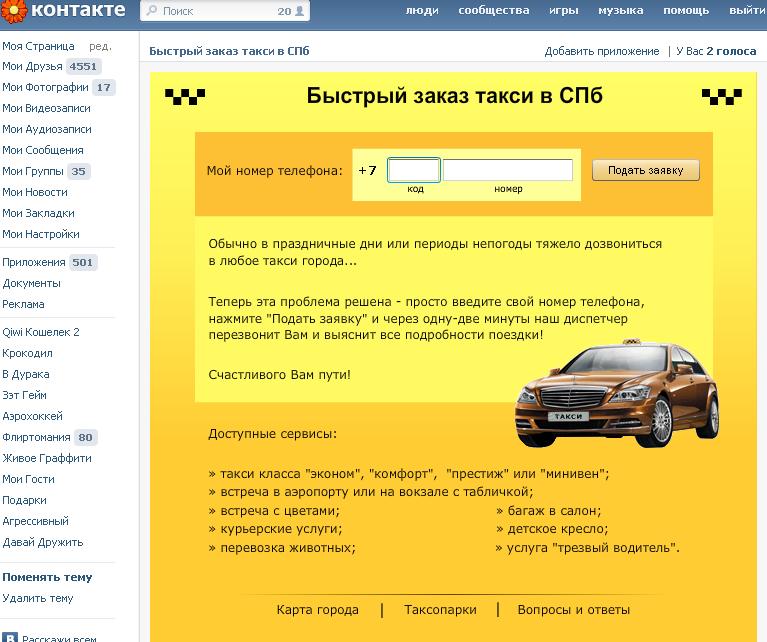
Task: Open the Живое Граффити app
Action: pyautogui.click(x=46, y=458)
